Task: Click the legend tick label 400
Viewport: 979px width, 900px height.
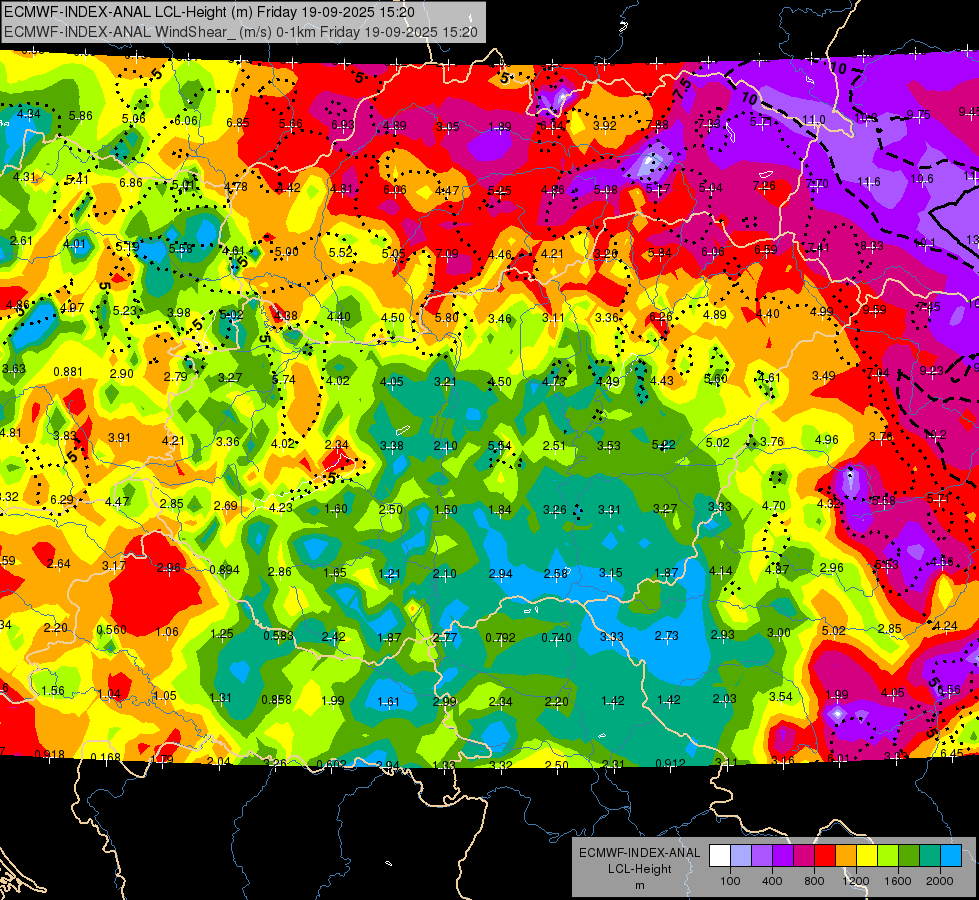Action: click(772, 881)
